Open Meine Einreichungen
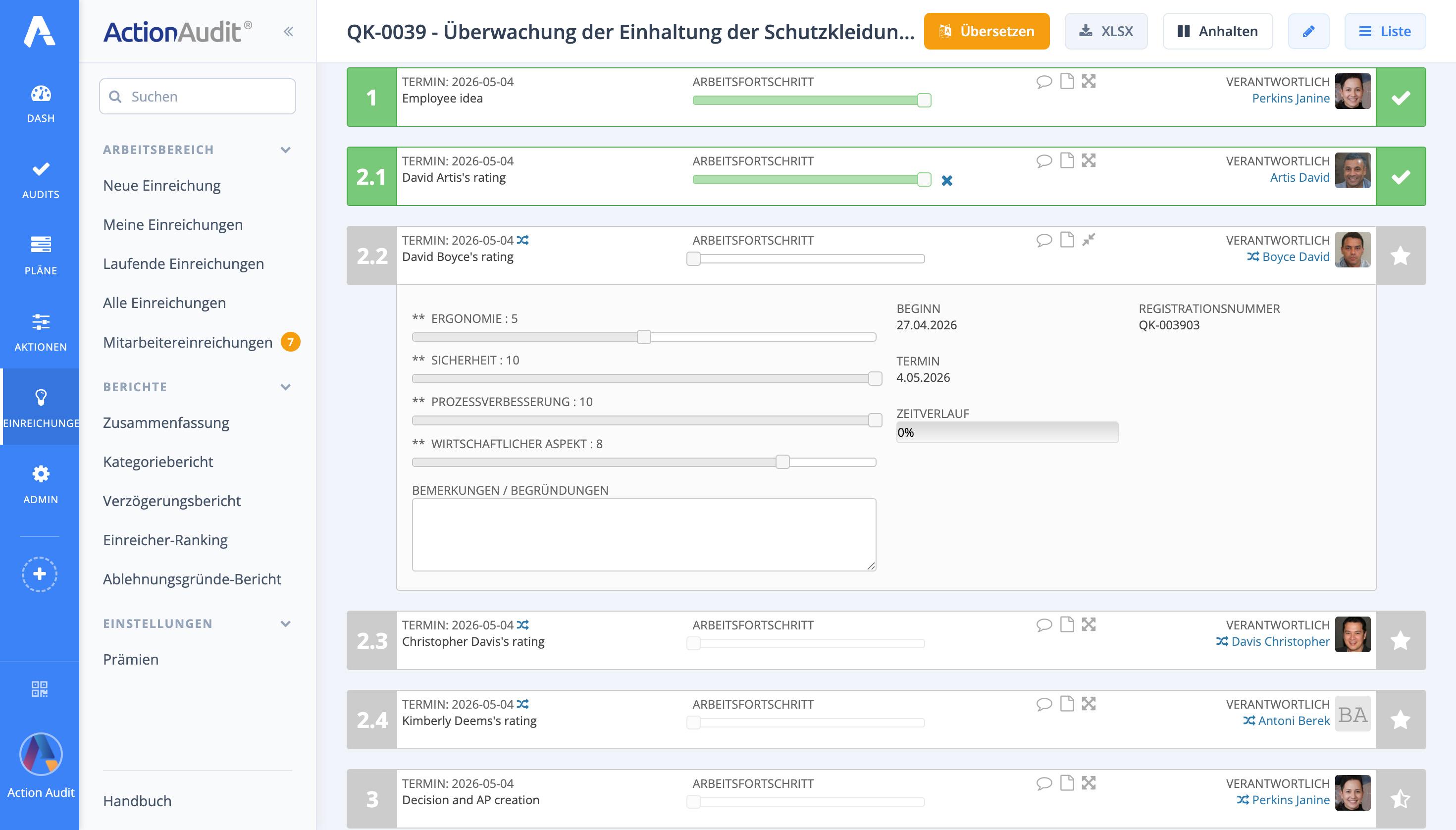 [x=173, y=225]
